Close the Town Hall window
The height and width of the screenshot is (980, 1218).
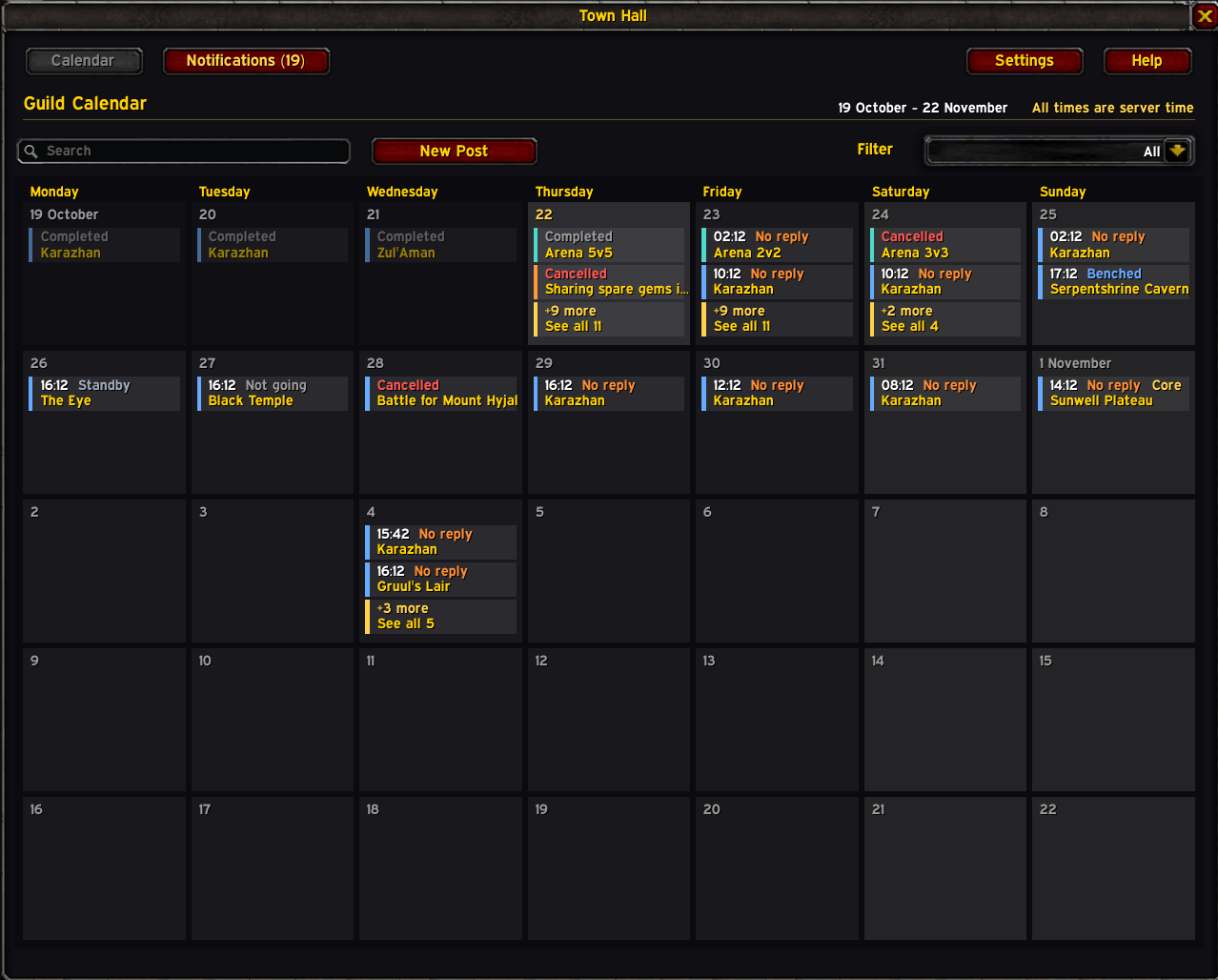pyautogui.click(x=1205, y=16)
